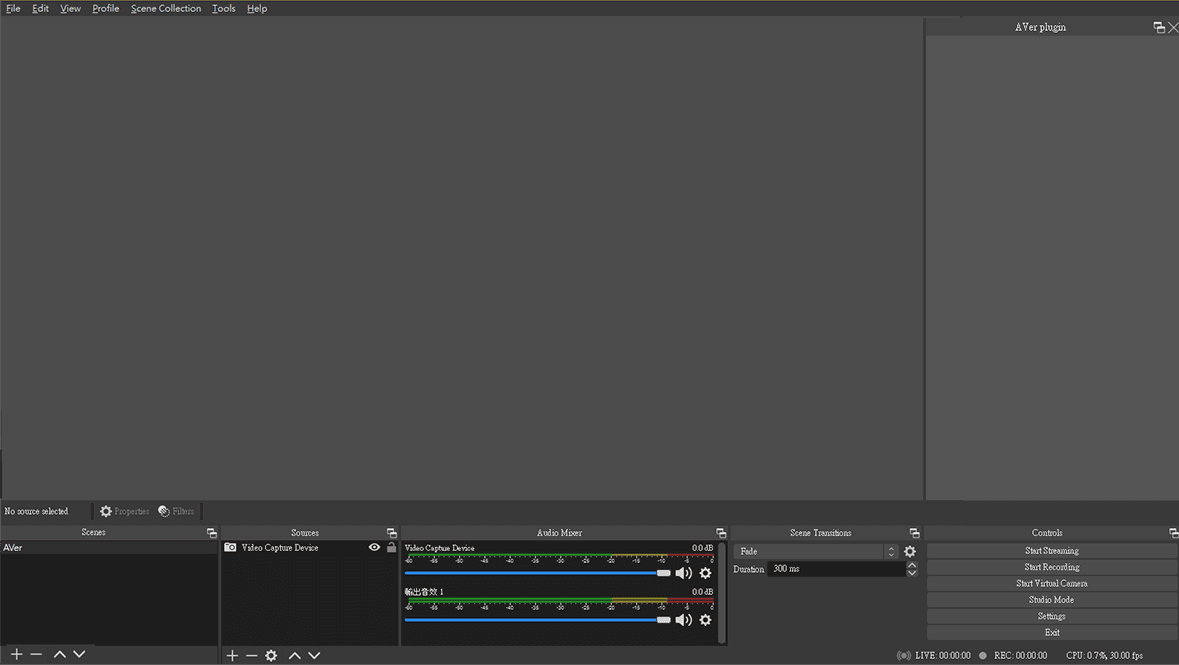1179x665 pixels.
Task: Adjust Video Capture Device volume slider
Action: [537, 573]
